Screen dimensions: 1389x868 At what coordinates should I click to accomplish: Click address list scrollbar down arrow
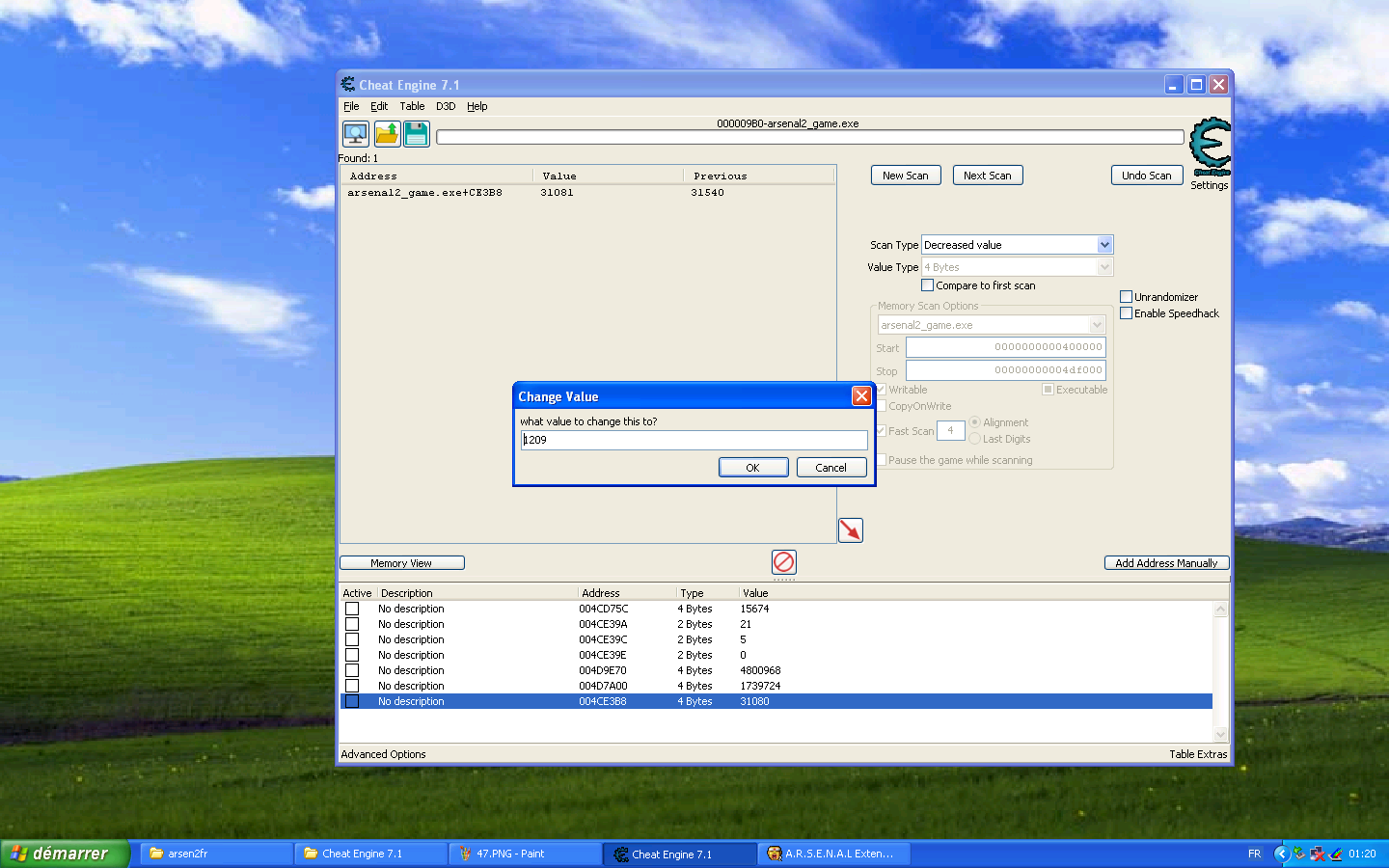(x=1220, y=734)
